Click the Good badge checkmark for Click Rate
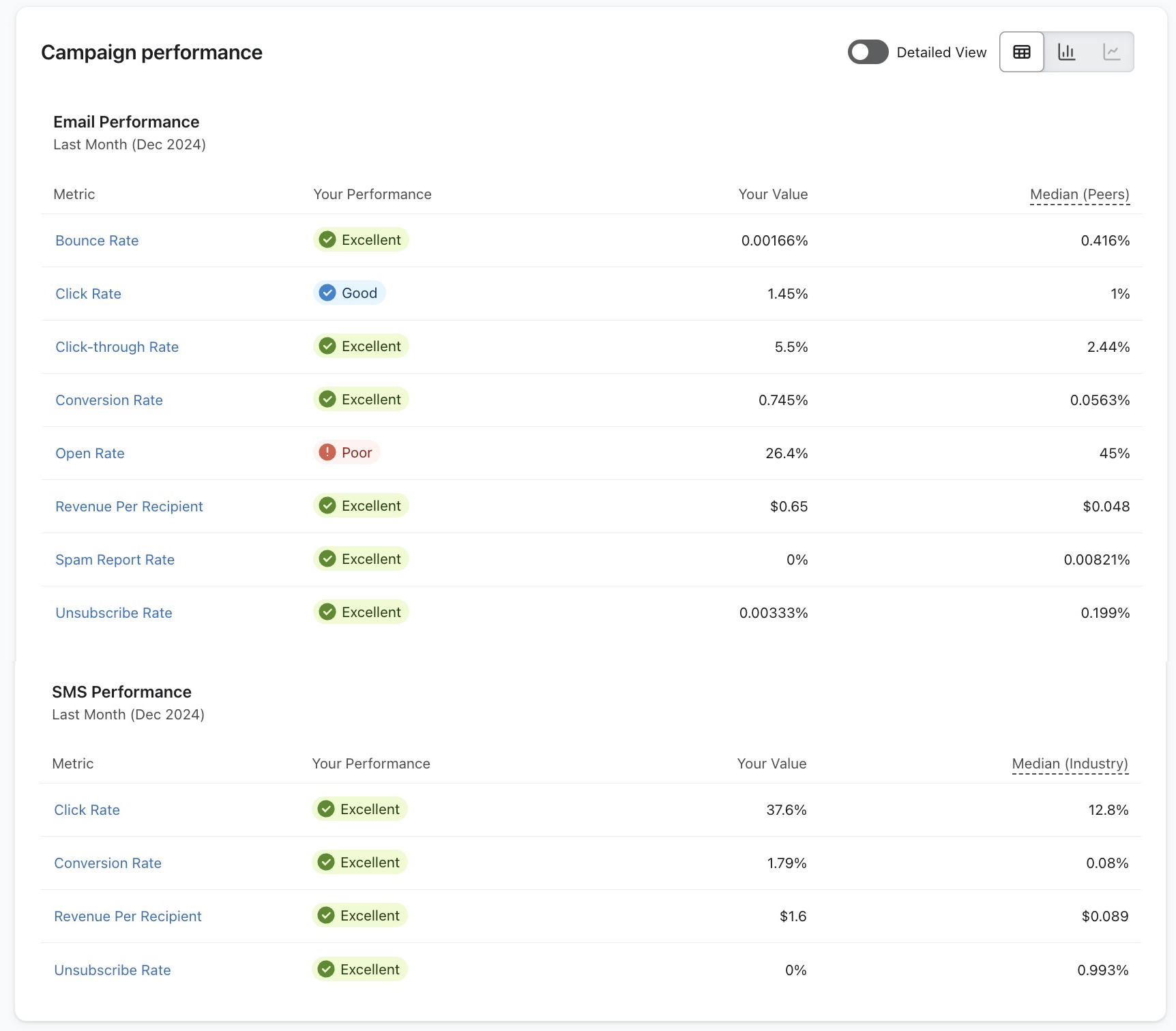The width and height of the screenshot is (1176, 1031). click(327, 293)
